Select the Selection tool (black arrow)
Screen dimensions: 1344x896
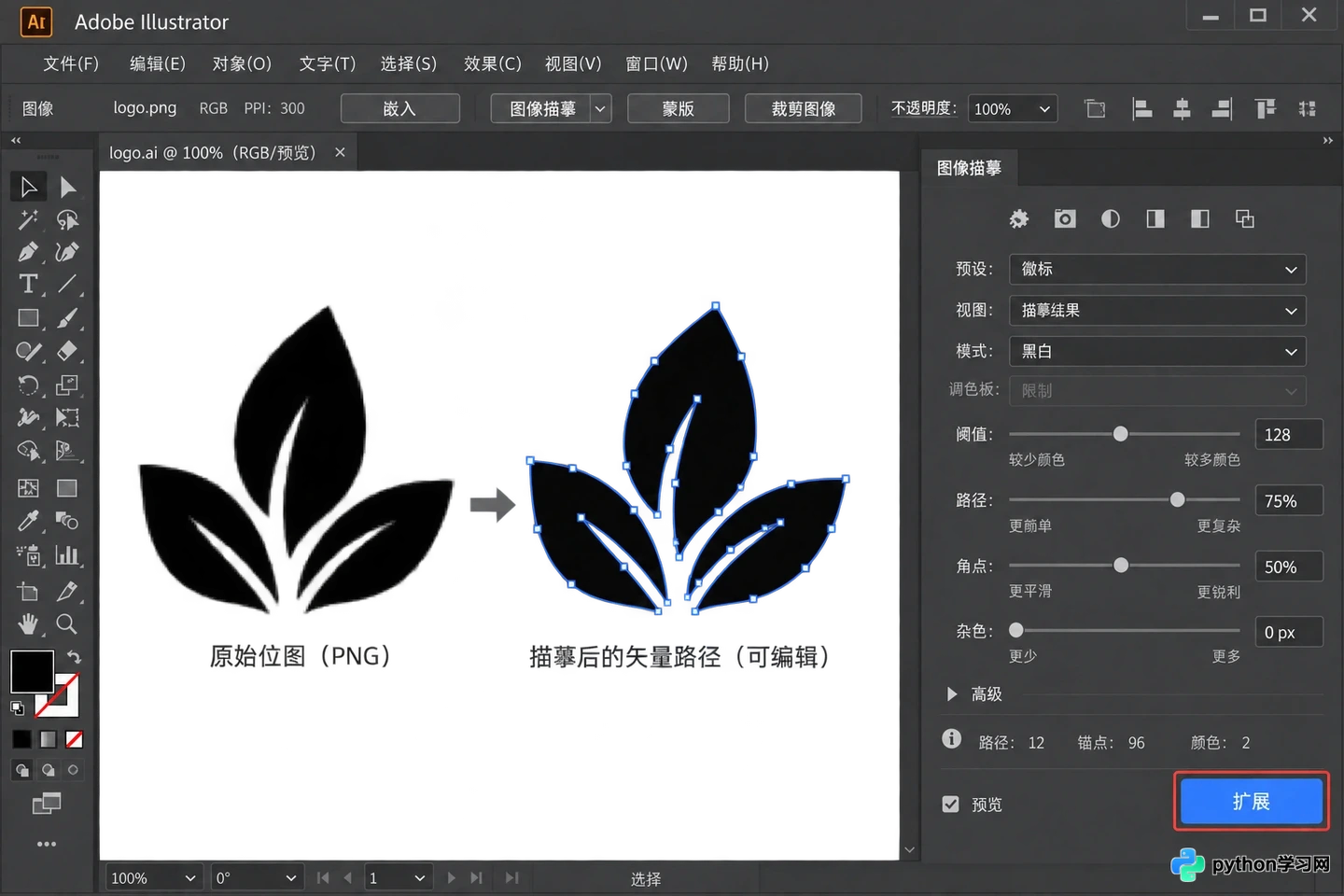click(x=29, y=188)
